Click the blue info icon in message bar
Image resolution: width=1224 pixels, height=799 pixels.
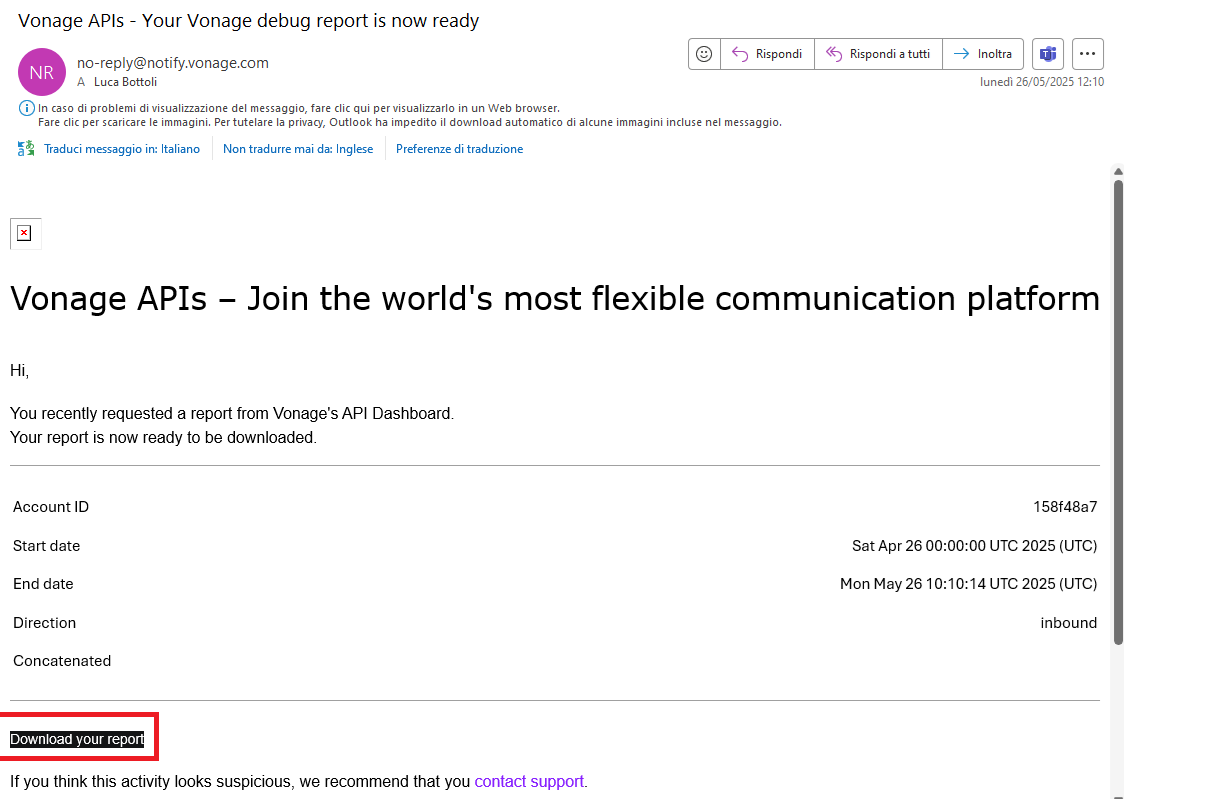click(x=27, y=108)
